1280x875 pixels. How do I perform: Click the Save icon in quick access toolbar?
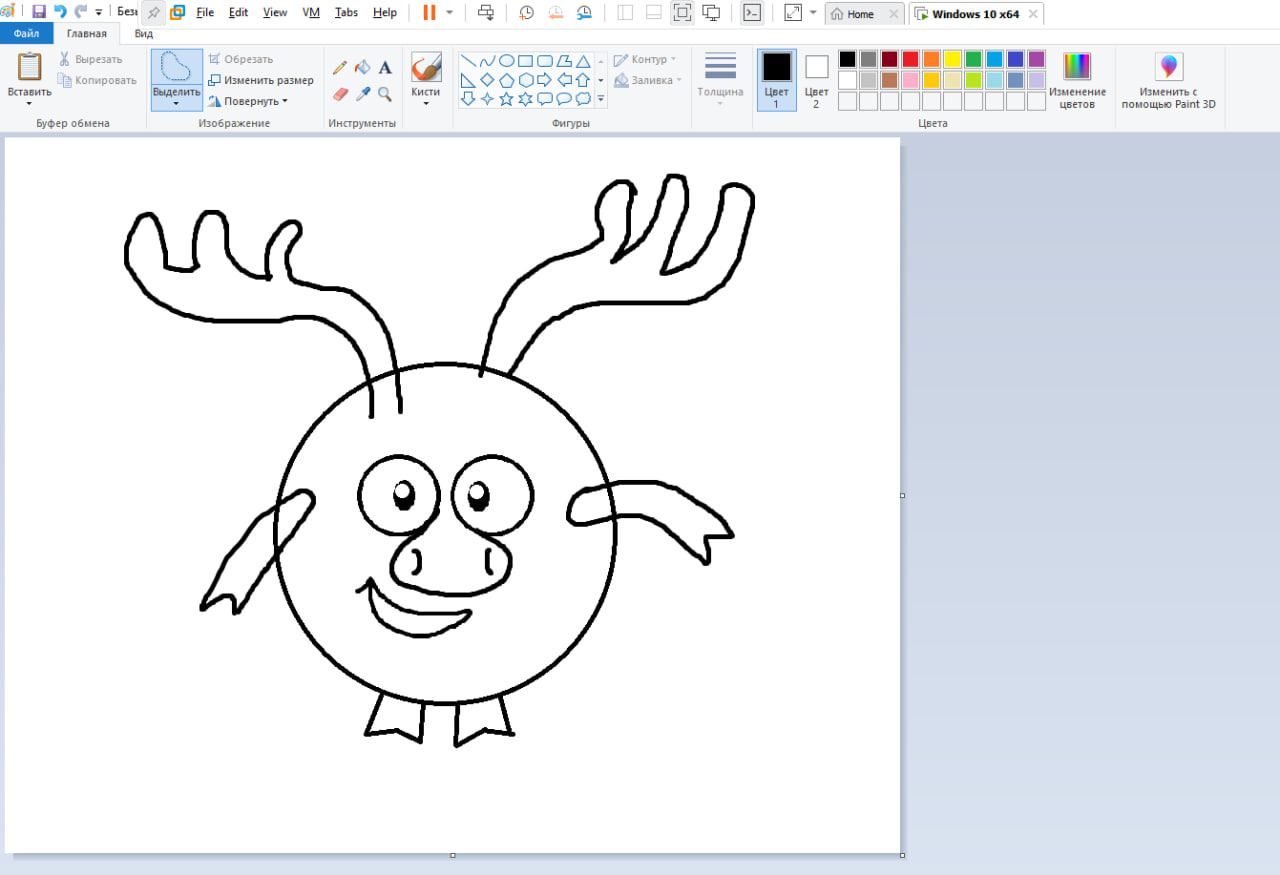39,12
